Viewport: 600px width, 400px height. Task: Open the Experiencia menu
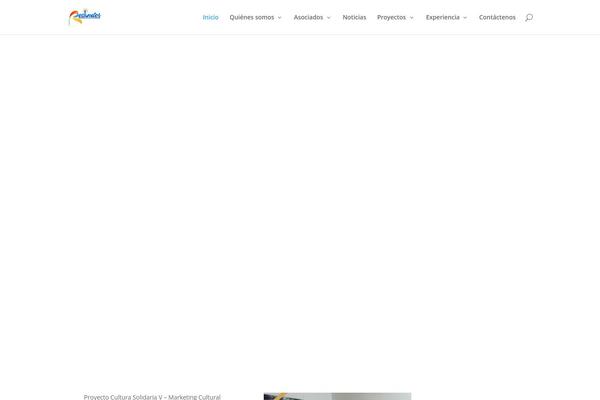[x=443, y=17]
